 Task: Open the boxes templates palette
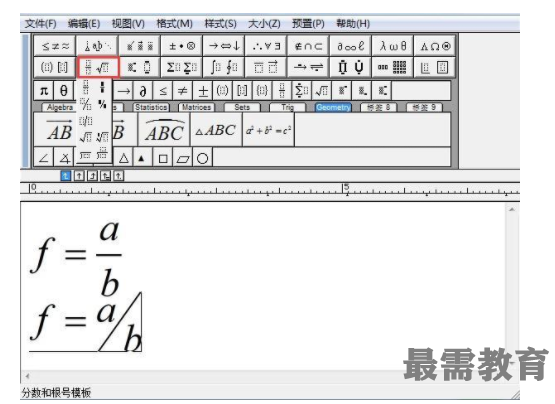click(434, 67)
